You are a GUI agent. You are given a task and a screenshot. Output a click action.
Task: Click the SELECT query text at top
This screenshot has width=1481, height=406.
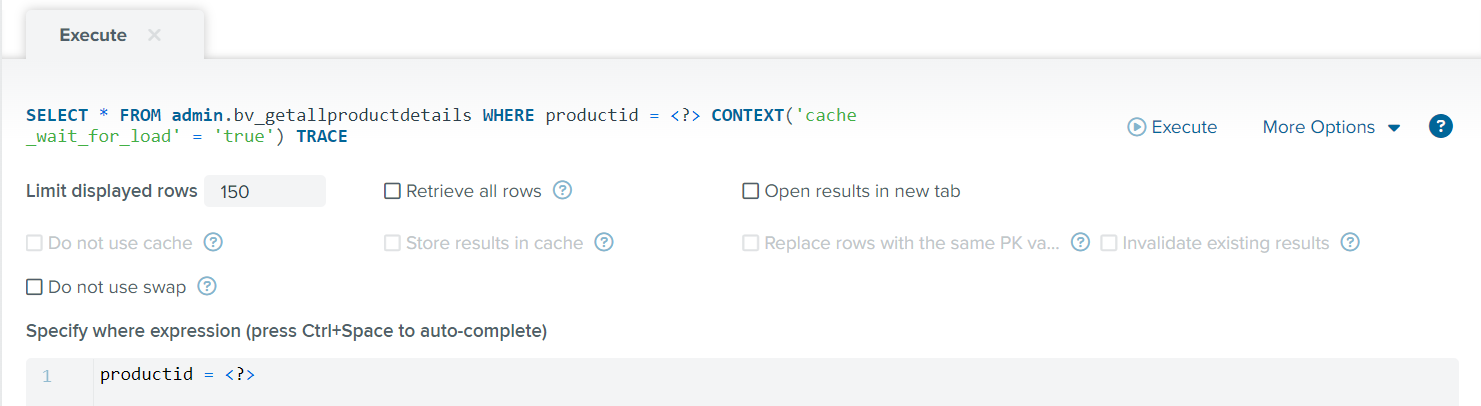[441, 126]
